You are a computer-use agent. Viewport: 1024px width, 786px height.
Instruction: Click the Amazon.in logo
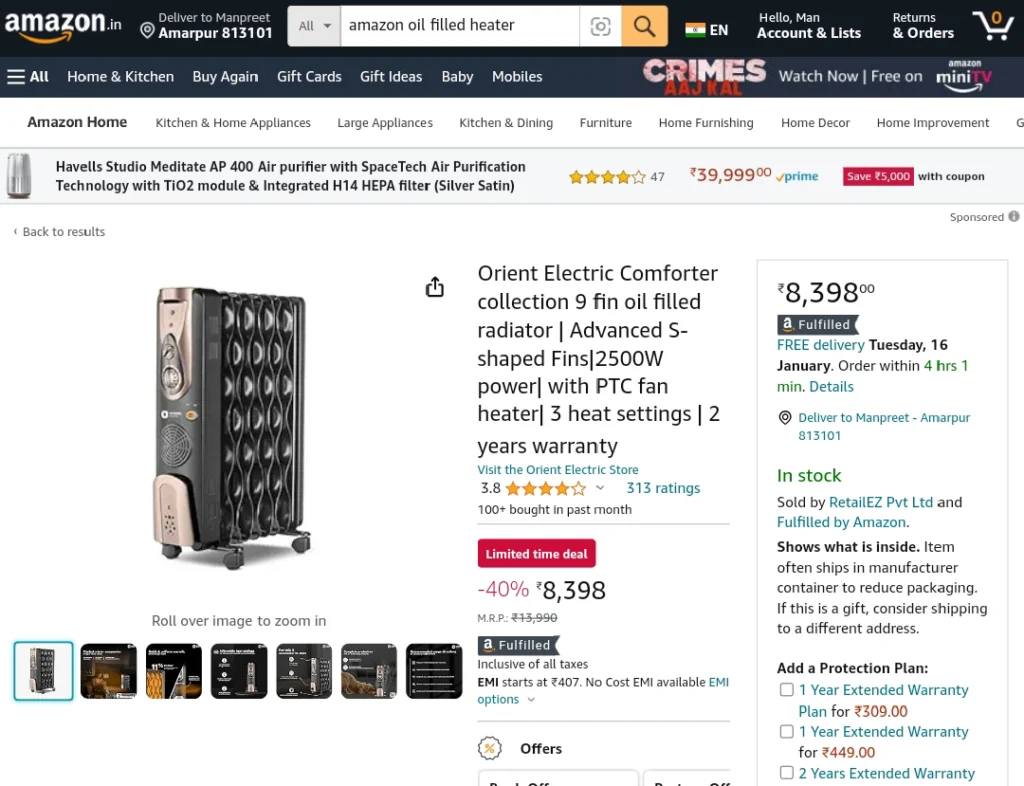63,25
